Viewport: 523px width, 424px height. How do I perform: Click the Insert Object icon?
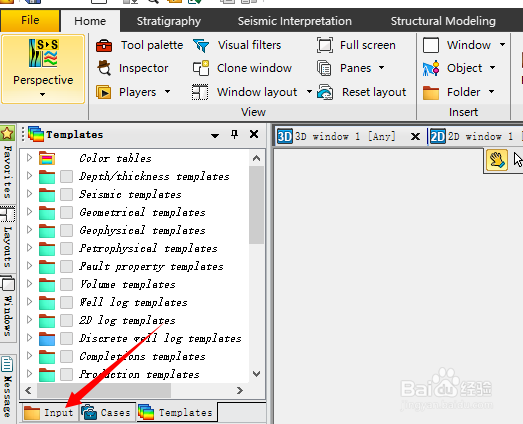[431, 68]
